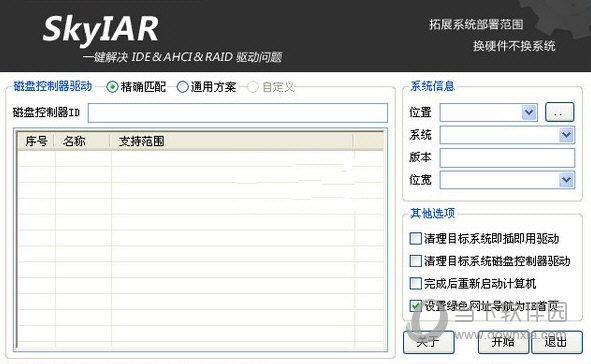Click the 关于 button
This screenshot has height=364, width=591.
click(429, 342)
